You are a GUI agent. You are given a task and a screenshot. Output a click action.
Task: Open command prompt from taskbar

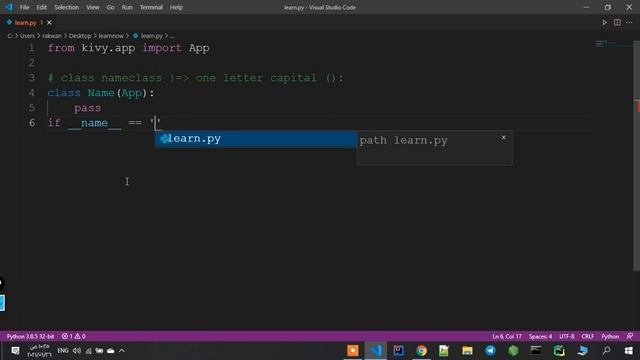coord(536,351)
